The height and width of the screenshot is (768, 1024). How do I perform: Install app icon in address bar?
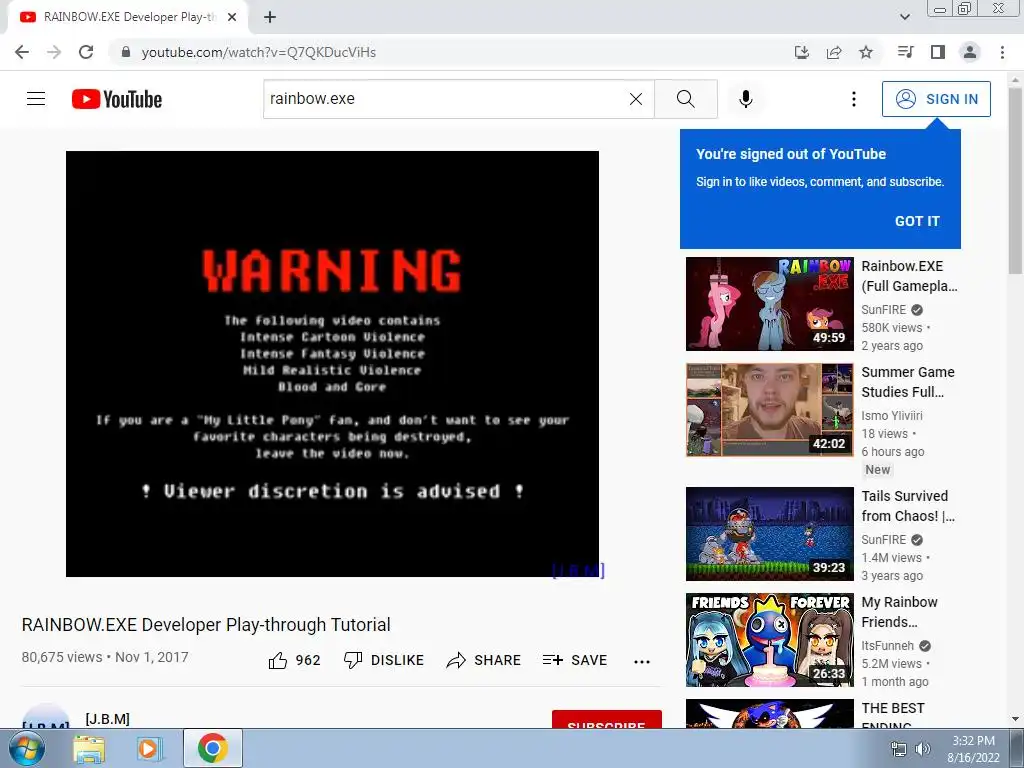coord(801,52)
